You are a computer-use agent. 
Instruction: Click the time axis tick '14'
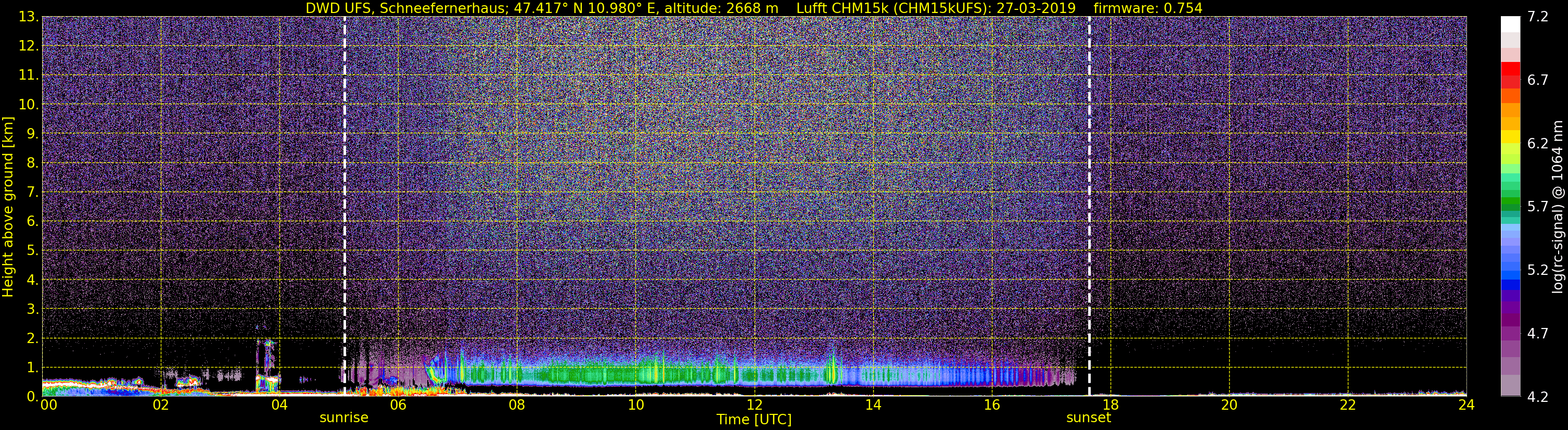click(x=873, y=406)
